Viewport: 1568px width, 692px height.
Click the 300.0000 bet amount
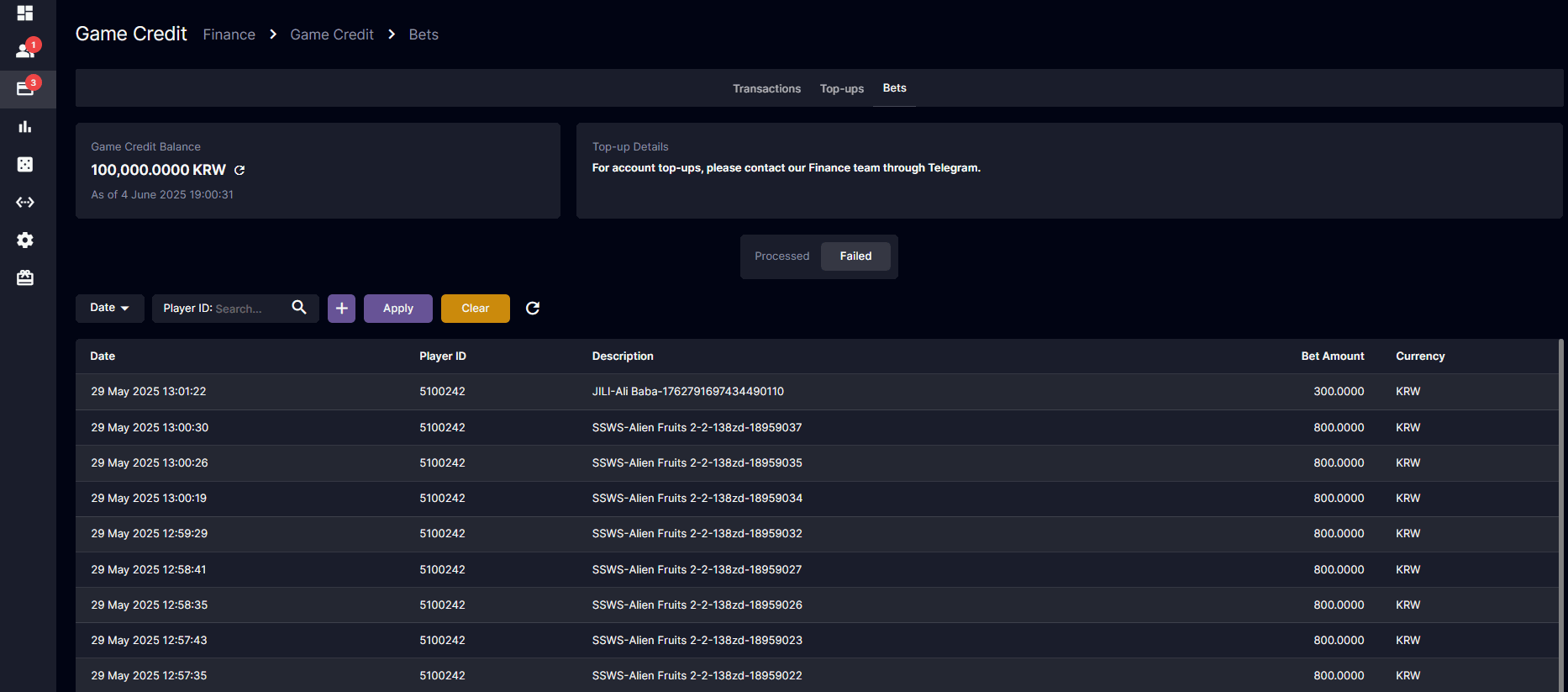pyautogui.click(x=1339, y=392)
